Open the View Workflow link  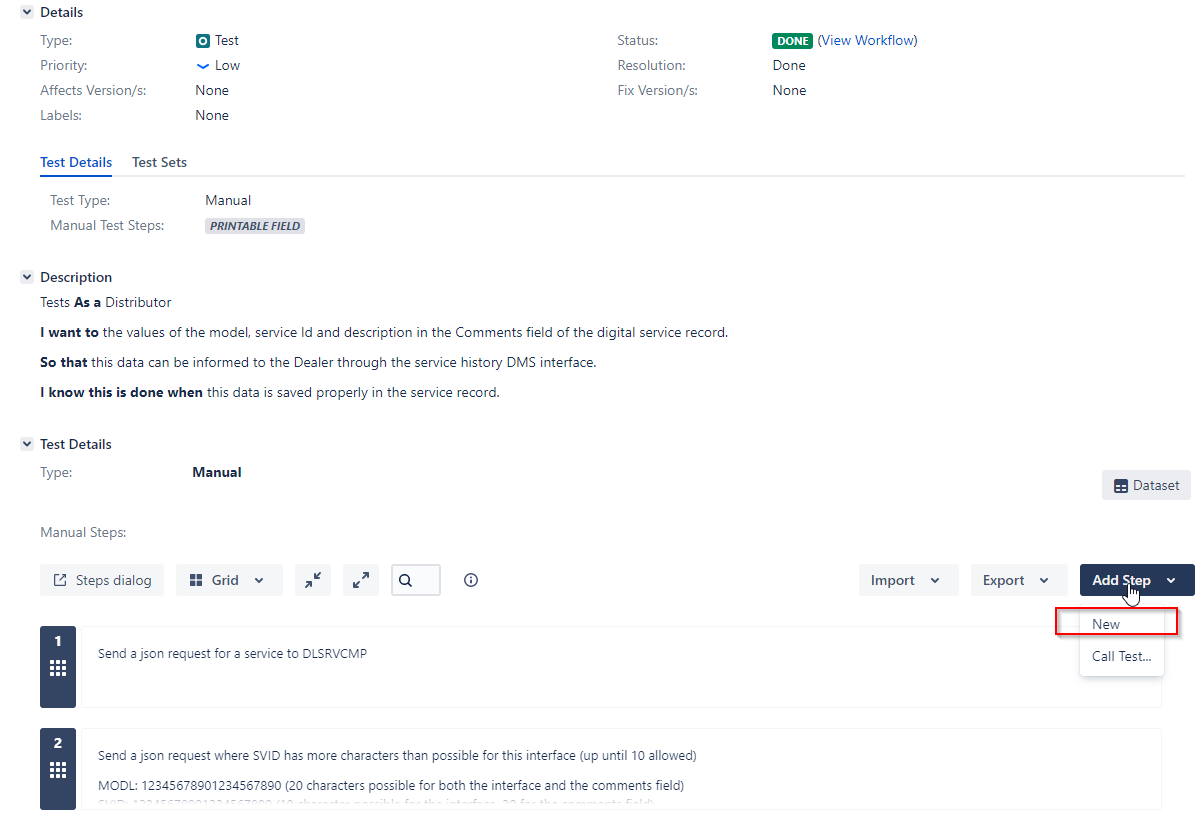point(867,41)
